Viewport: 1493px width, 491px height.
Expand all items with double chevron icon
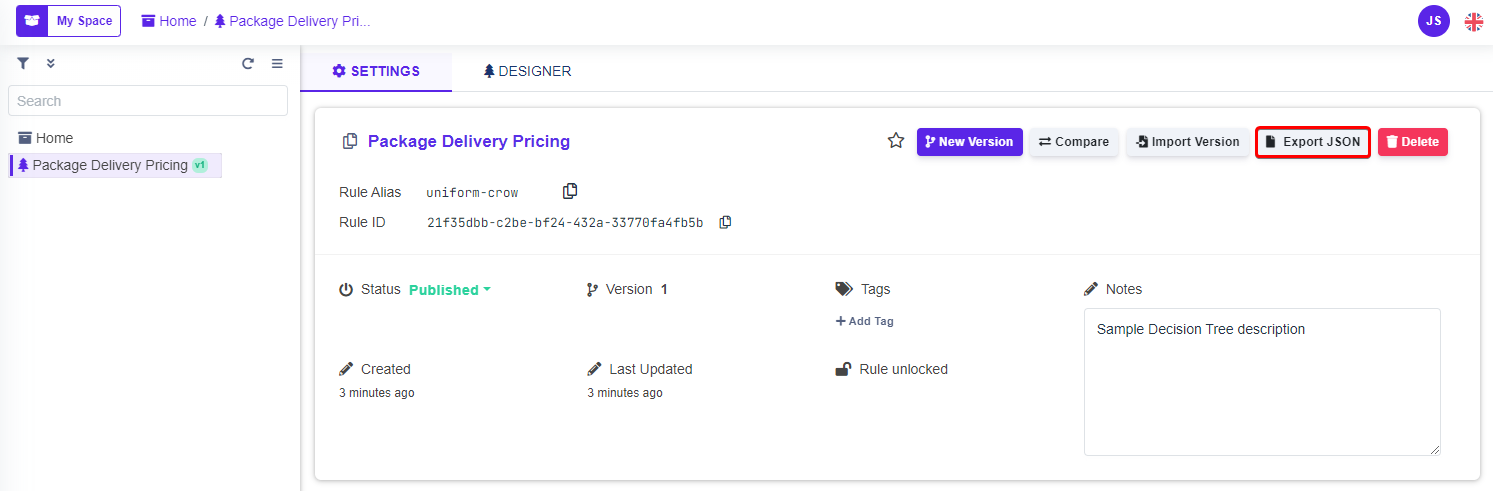[x=51, y=63]
